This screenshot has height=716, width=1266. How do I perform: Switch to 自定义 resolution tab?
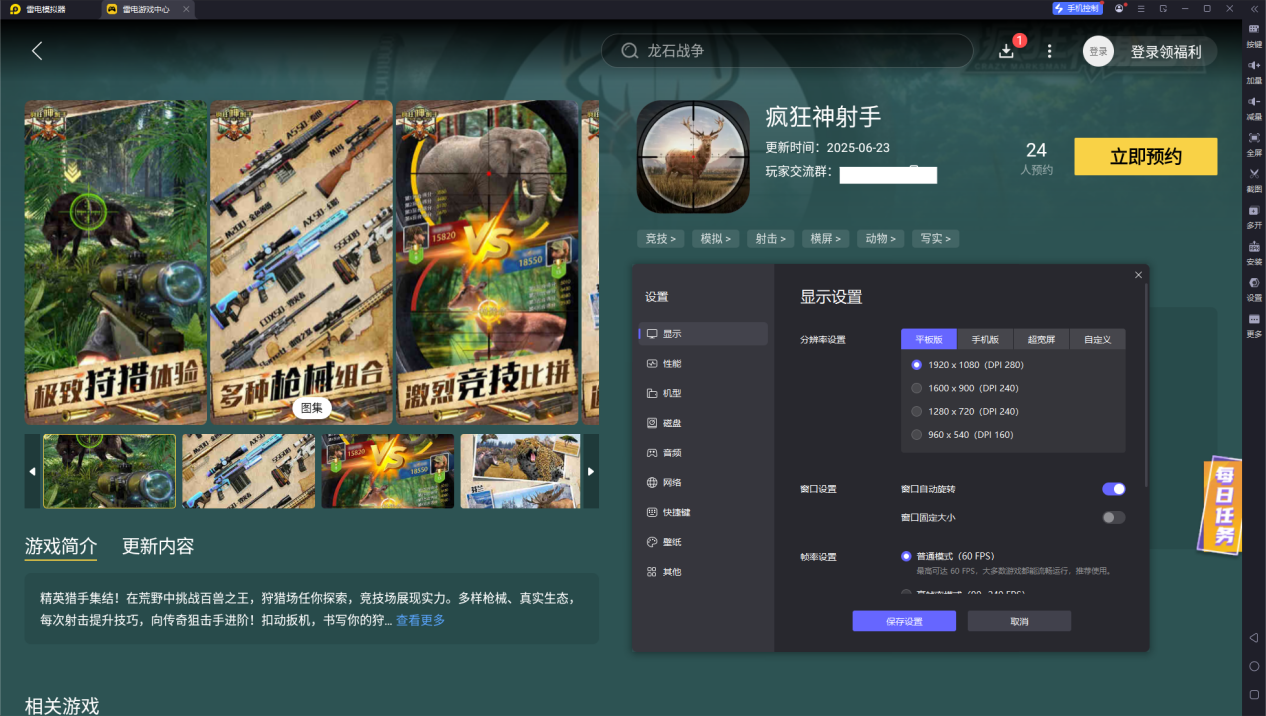[x=1097, y=340]
